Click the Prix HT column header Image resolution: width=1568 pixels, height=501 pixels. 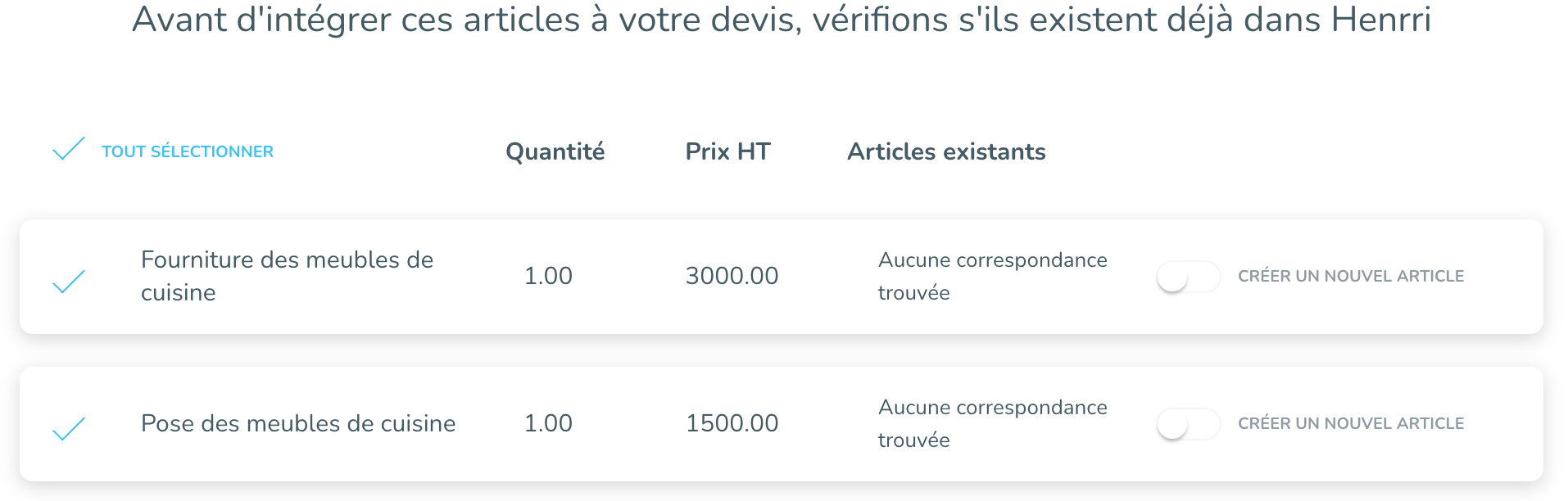(x=727, y=151)
